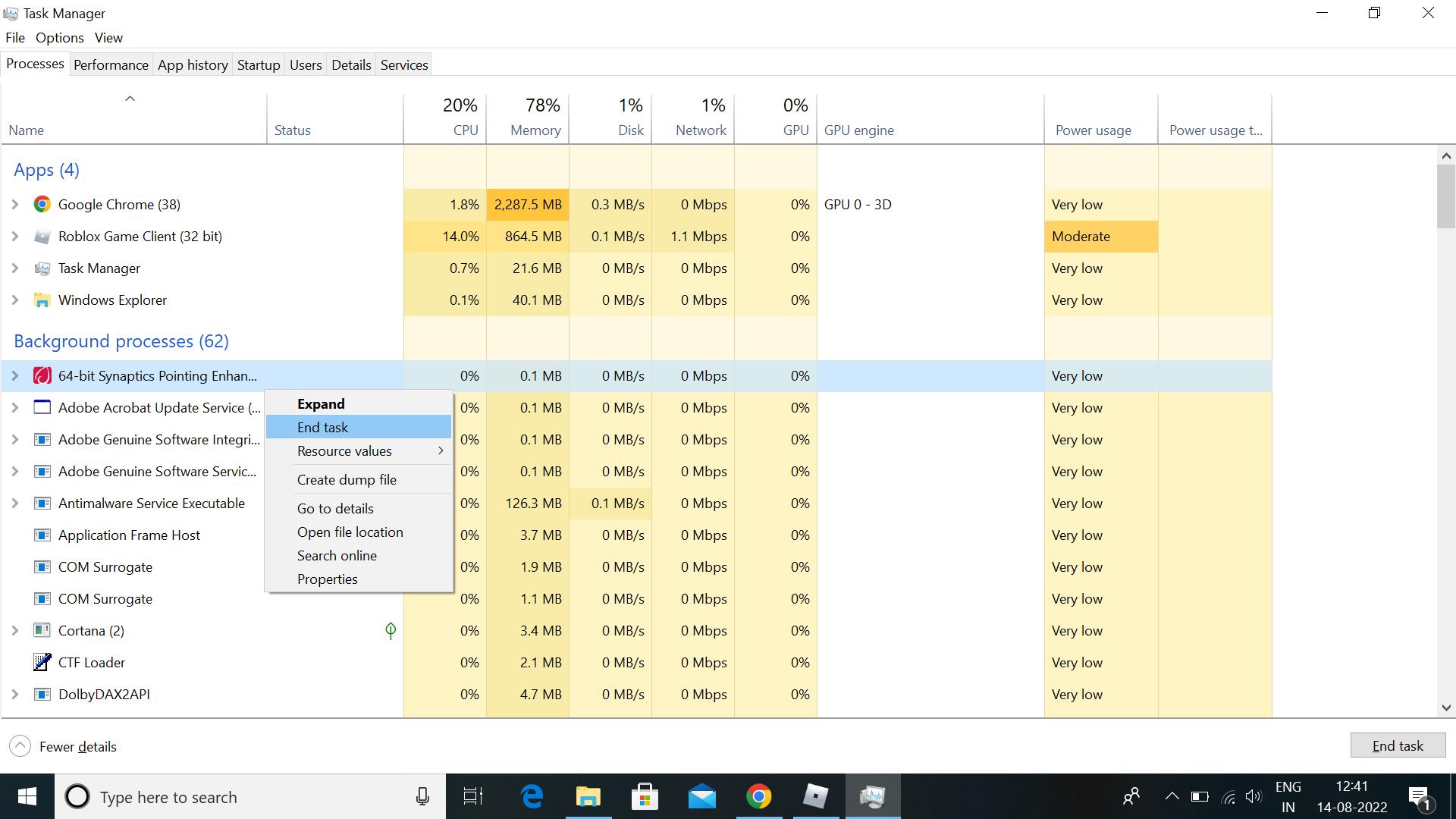Switch to Roblox from the taskbar
1456x819 pixels.
tap(816, 796)
